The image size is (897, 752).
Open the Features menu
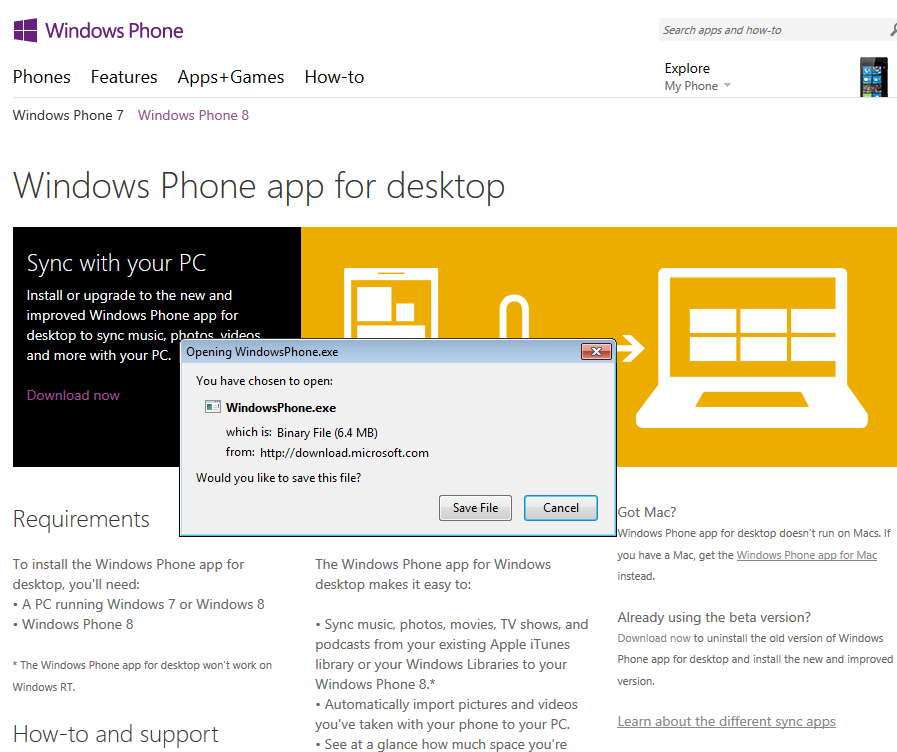124,77
